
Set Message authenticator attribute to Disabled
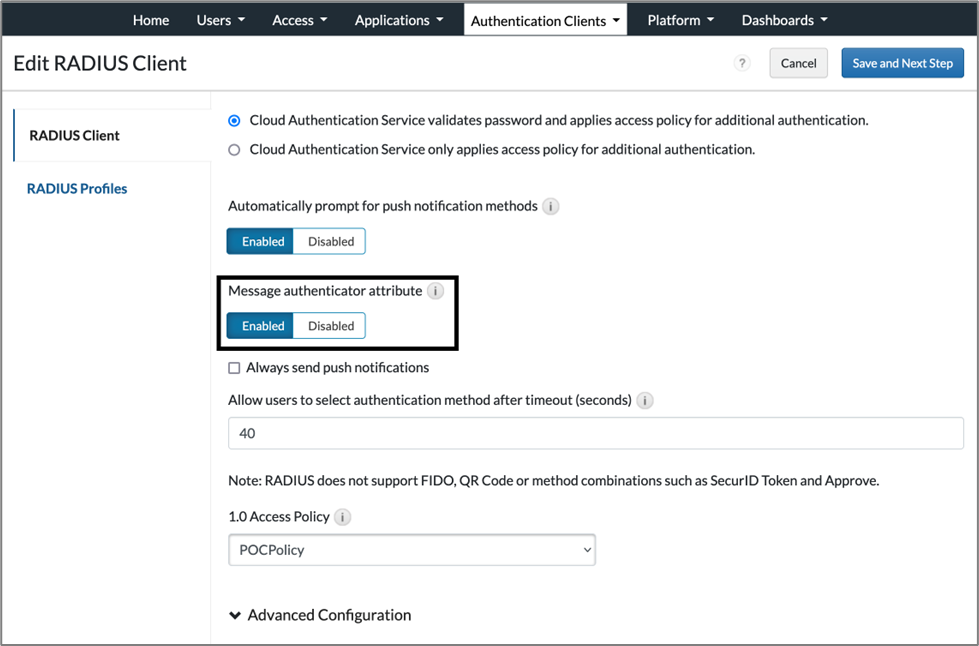330,325
